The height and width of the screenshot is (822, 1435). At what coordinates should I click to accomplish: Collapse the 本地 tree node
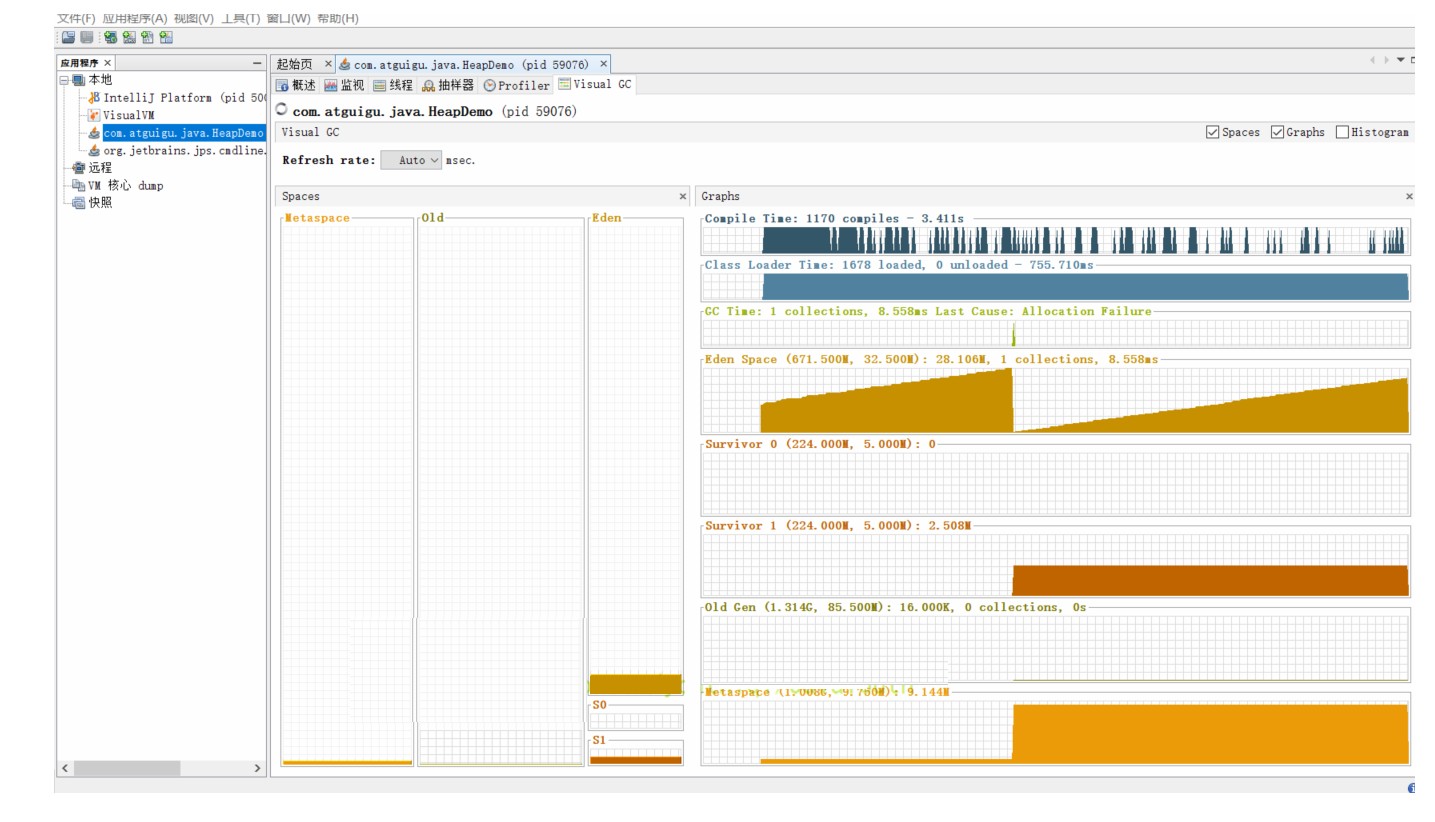tap(64, 80)
